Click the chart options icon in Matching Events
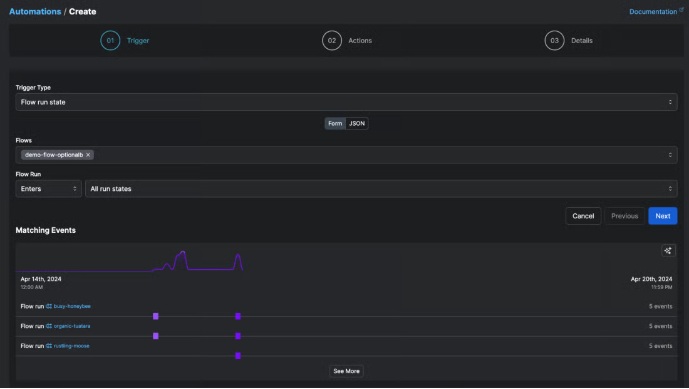 (668, 251)
